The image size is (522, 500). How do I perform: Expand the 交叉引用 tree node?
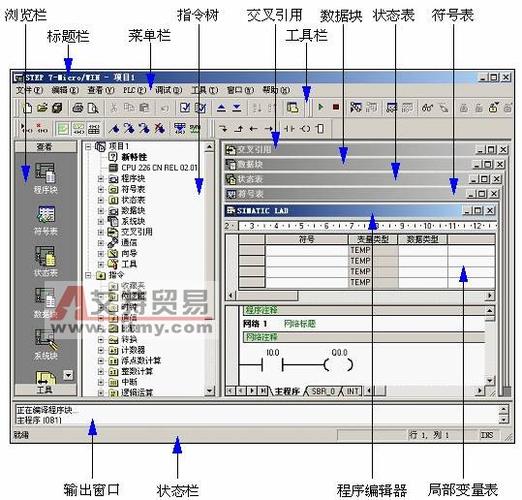[x=101, y=232]
